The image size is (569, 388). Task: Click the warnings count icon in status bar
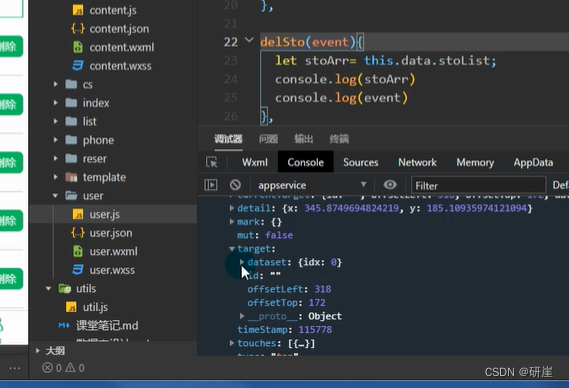click(70, 368)
